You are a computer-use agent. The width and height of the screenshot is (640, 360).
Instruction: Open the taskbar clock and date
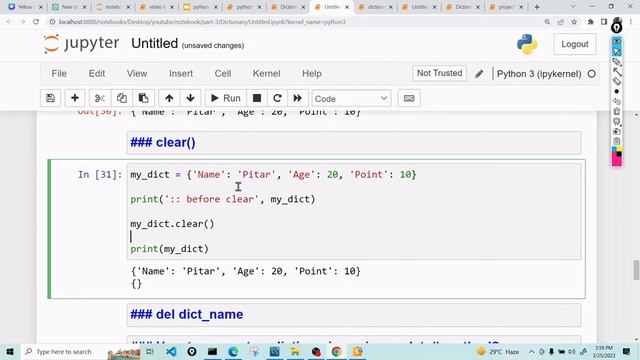[604, 351]
